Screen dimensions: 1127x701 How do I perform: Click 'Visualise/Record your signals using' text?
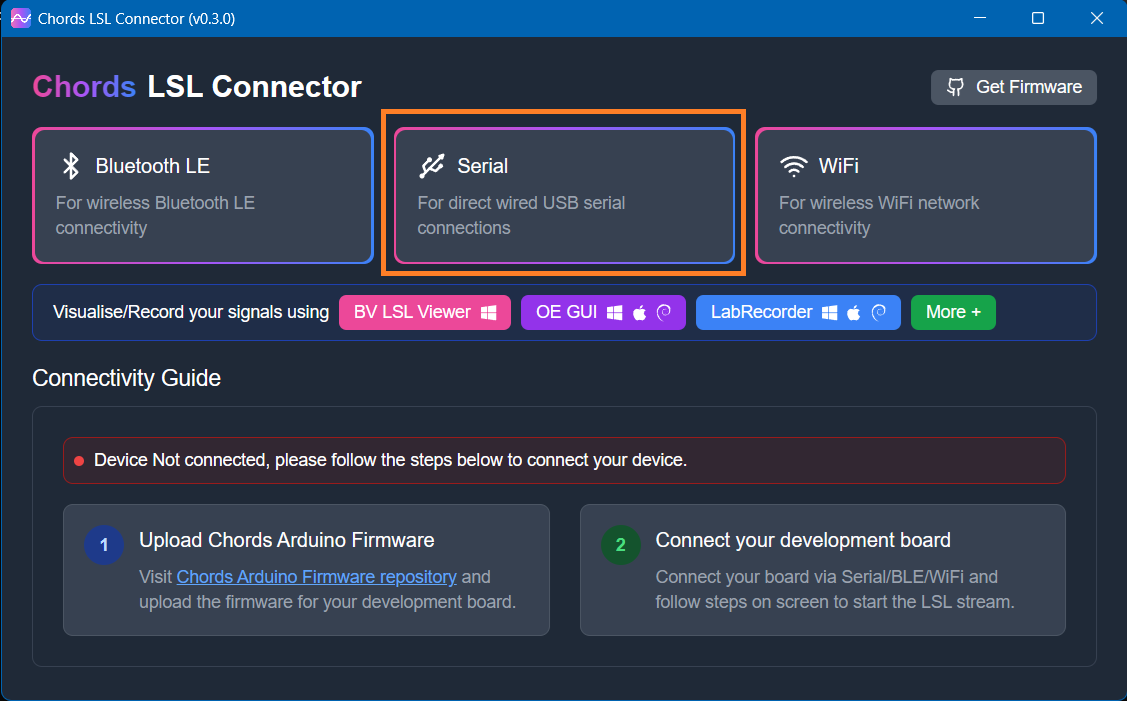pos(191,312)
